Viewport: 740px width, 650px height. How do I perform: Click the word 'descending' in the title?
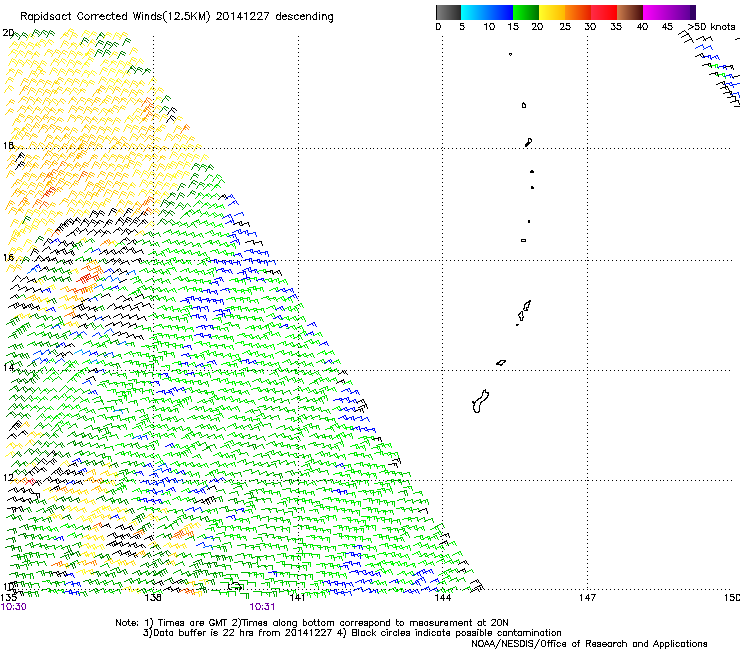tap(304, 17)
